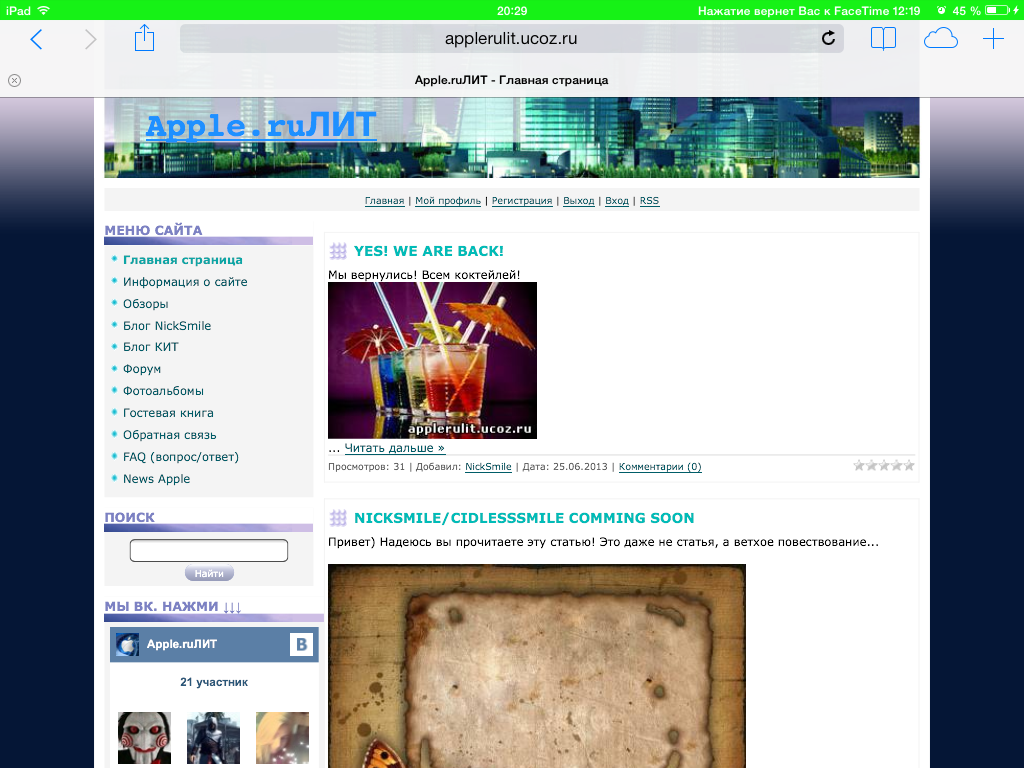Click the VK logo icon in widget

pyautogui.click(x=301, y=645)
